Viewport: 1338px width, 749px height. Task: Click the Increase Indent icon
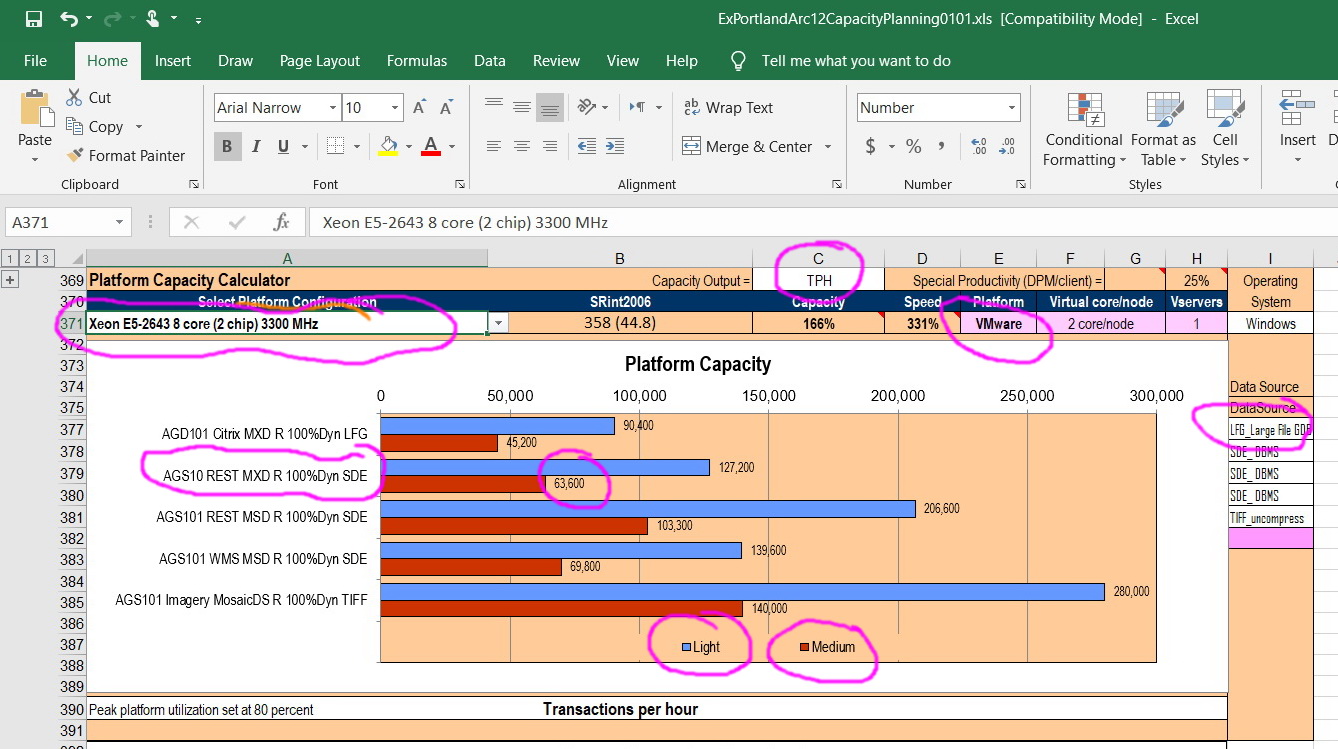[614, 146]
